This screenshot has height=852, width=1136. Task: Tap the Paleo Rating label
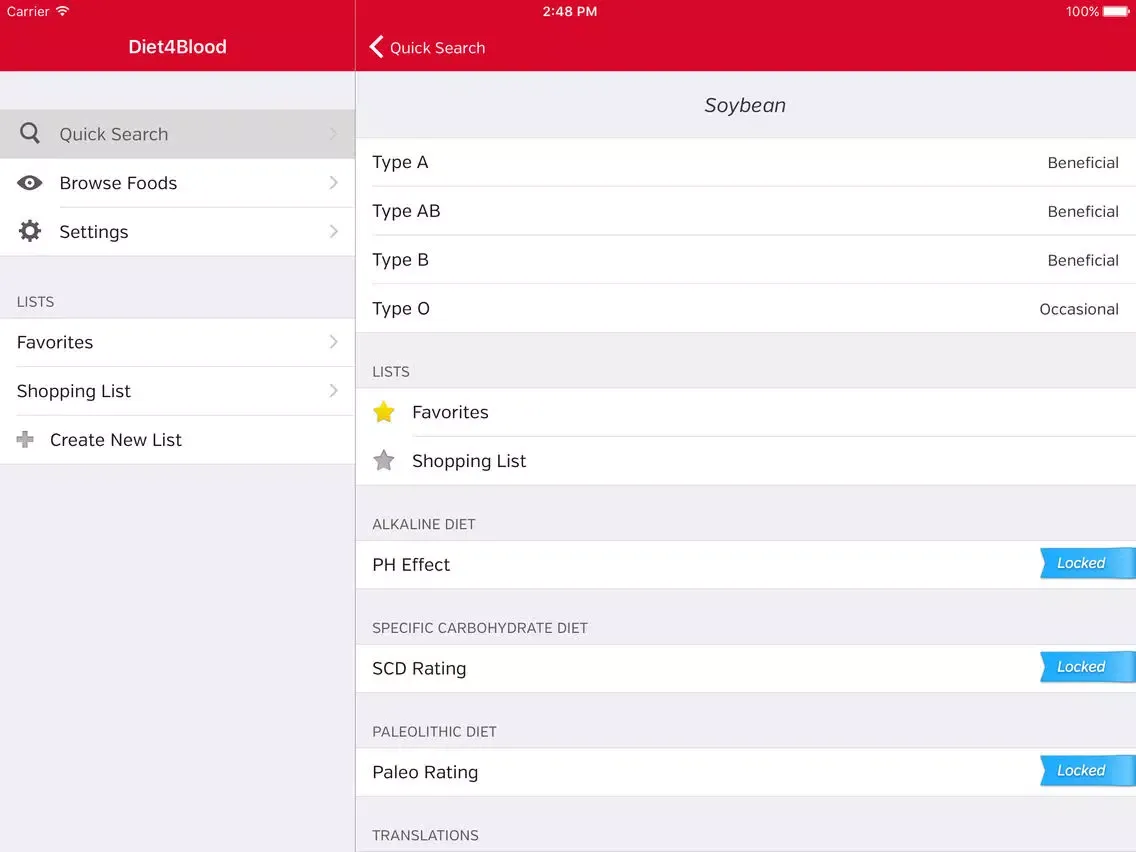point(425,772)
